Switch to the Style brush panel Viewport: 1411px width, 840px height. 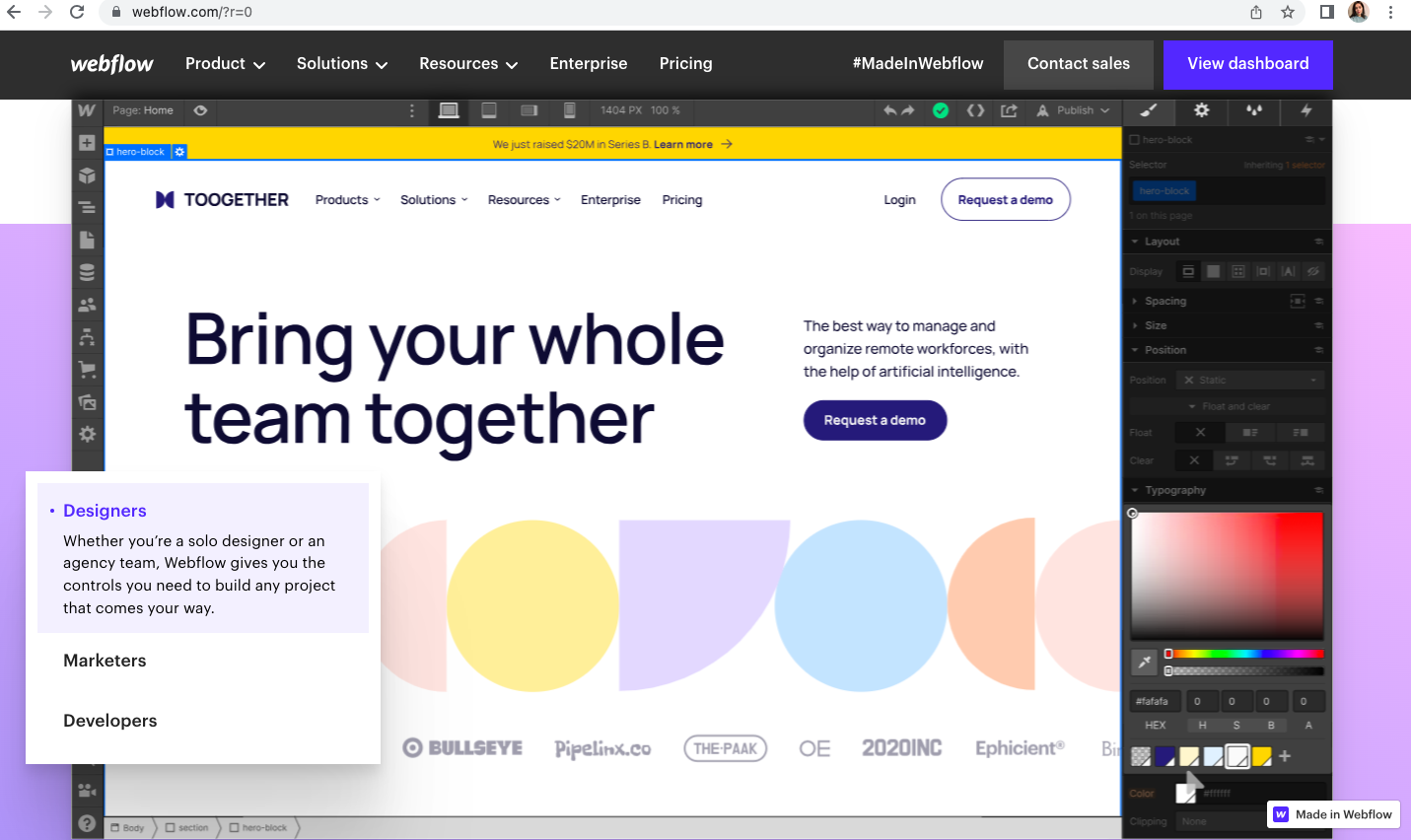[x=1149, y=110]
